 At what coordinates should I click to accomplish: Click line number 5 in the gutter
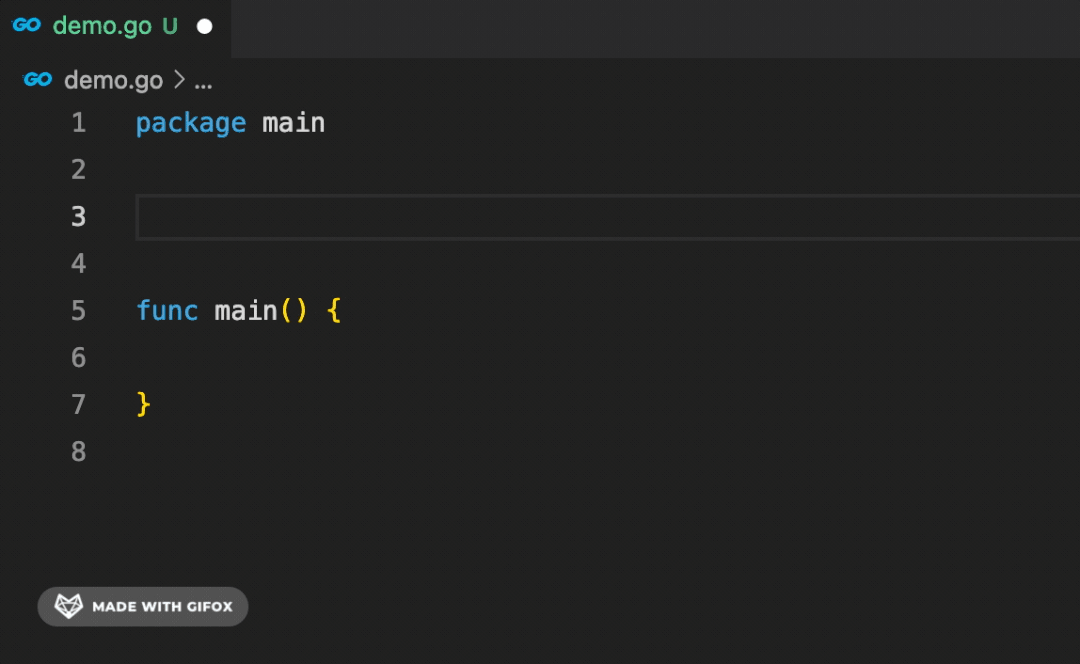click(79, 311)
